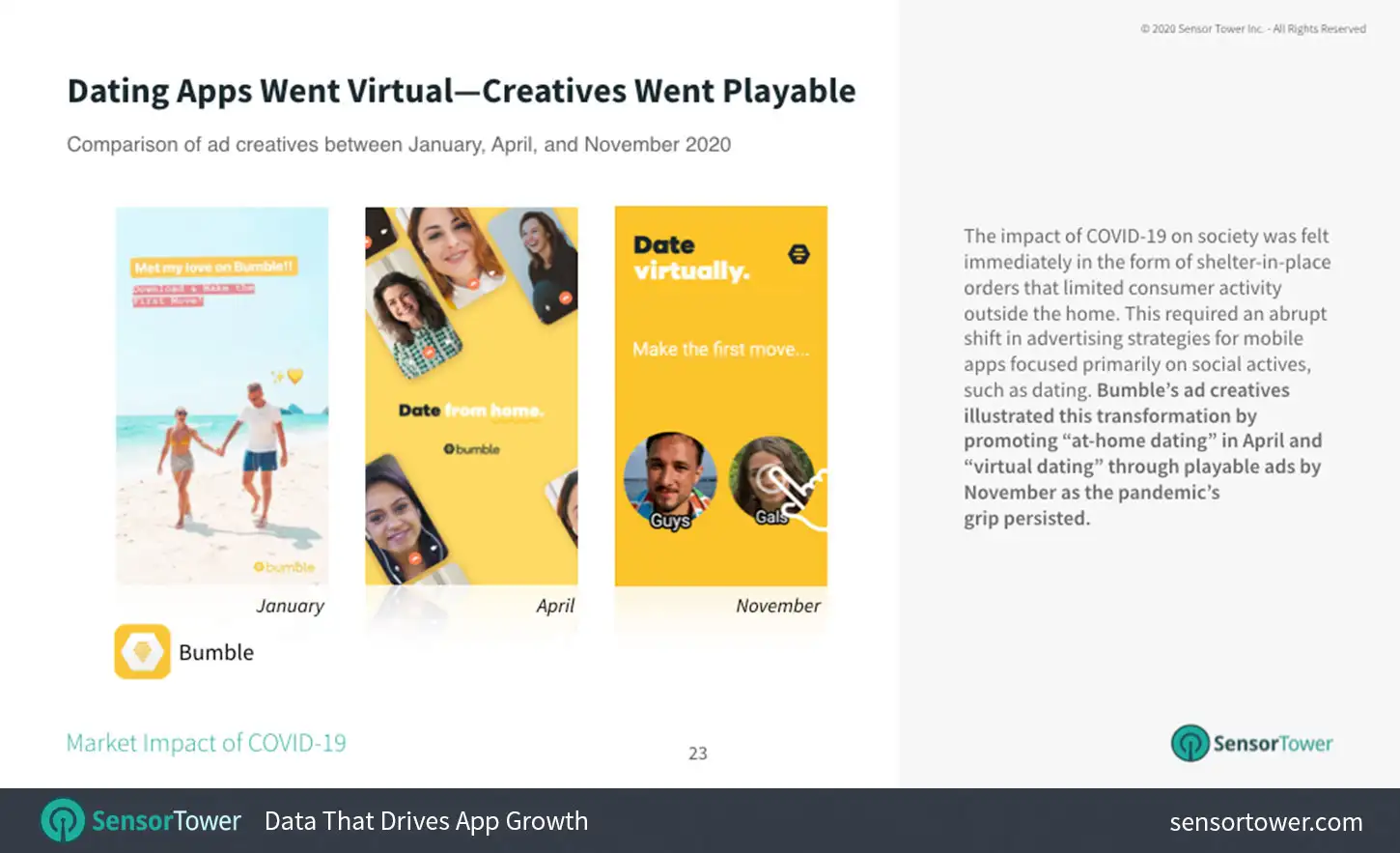Click 'Market Impact of COVID-19' section label

(206, 743)
